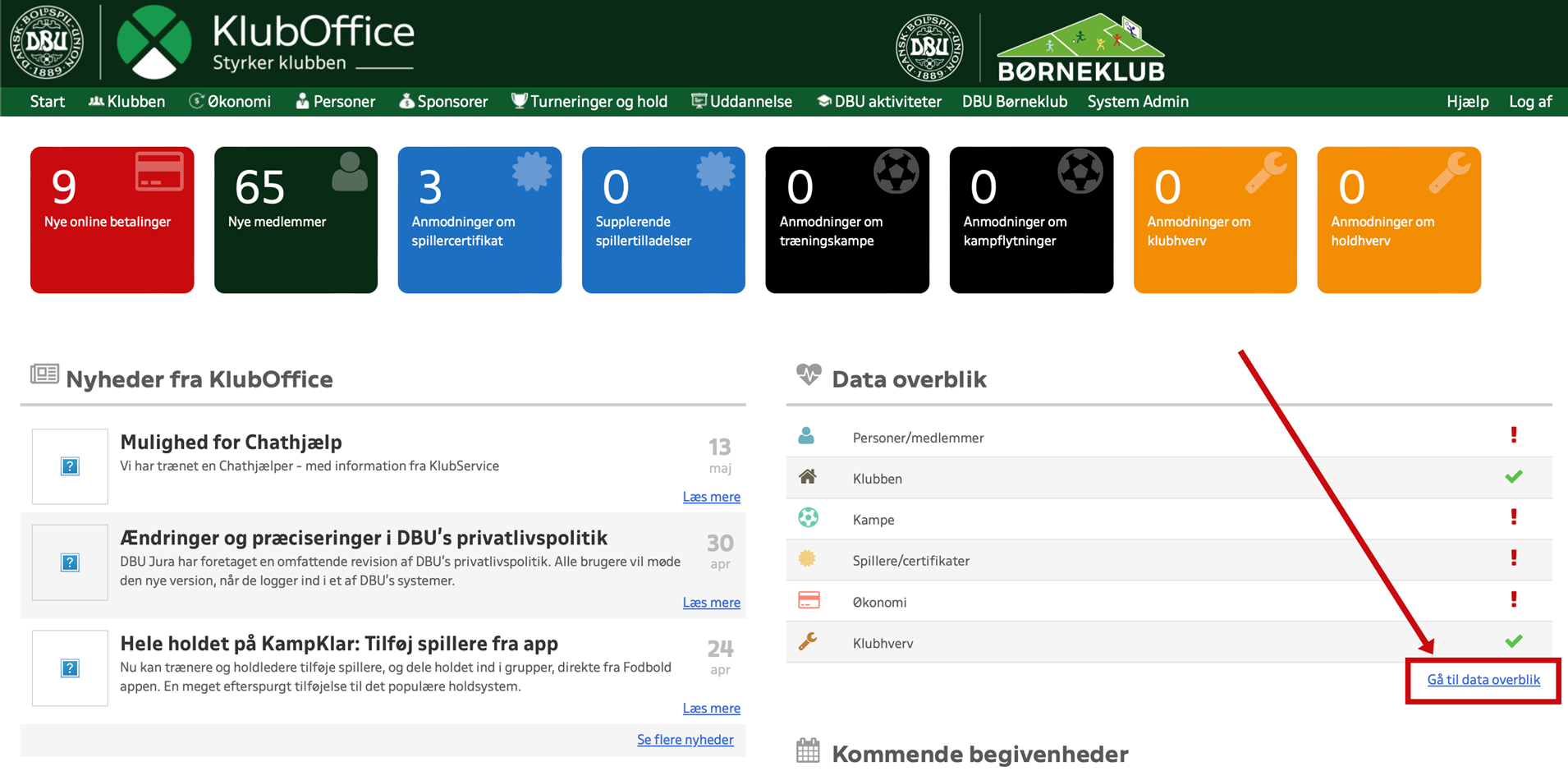Click red warning mark for Spillere/certifikater
Viewport: 1568px width, 771px height.
pyautogui.click(x=1514, y=558)
